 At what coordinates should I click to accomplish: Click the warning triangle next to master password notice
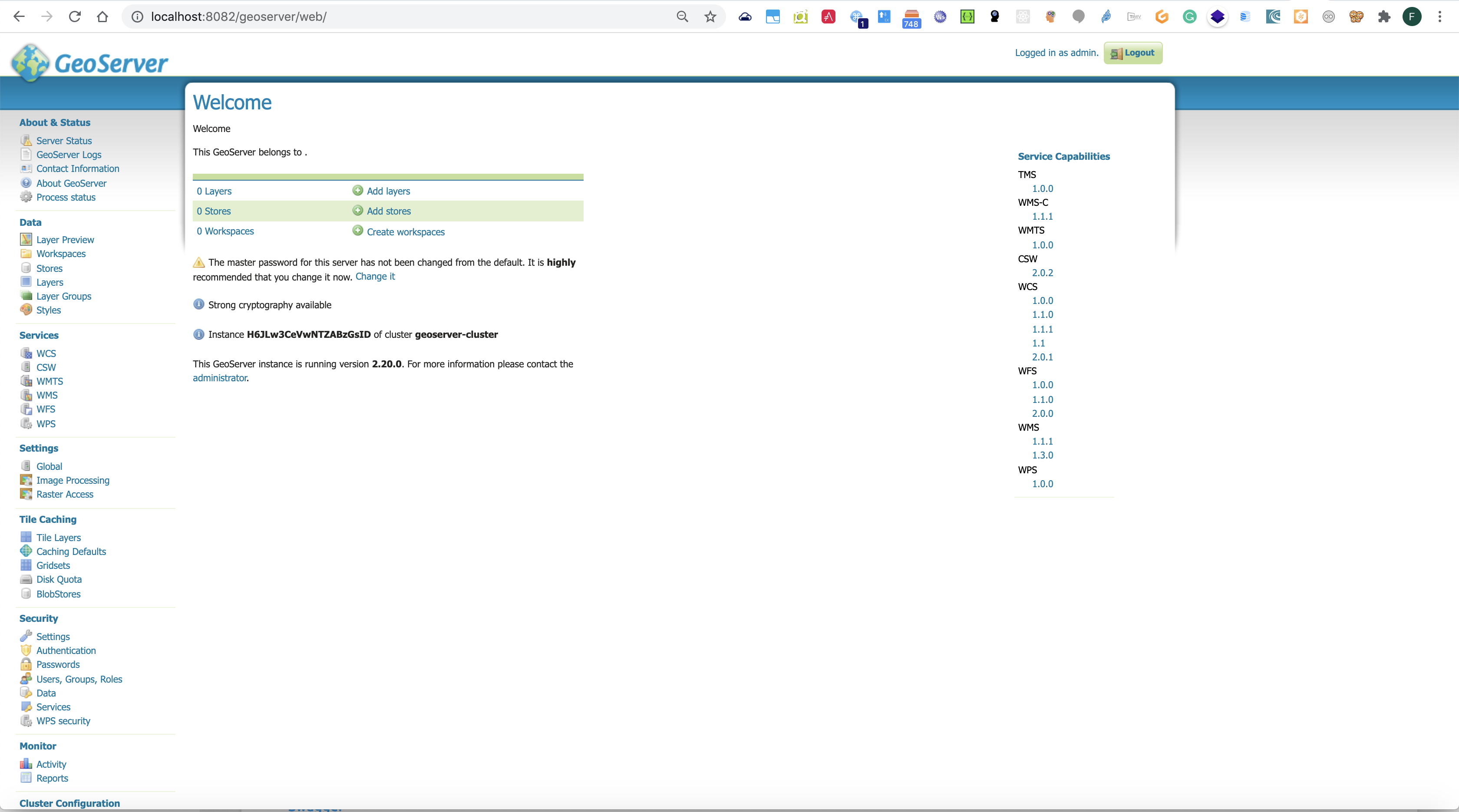[x=198, y=262]
